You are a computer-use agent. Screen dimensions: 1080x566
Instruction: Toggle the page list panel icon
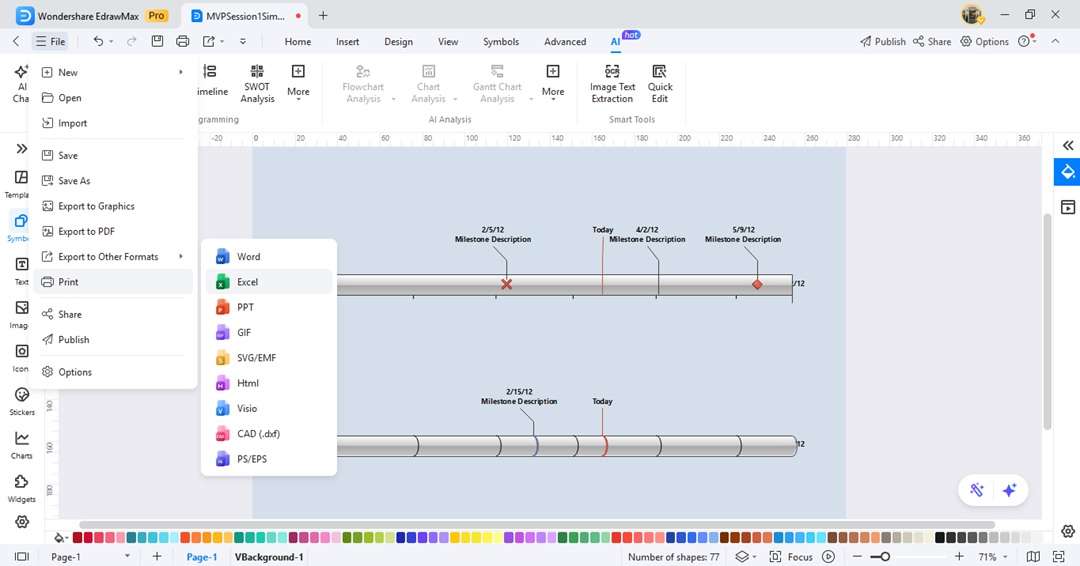point(22,556)
